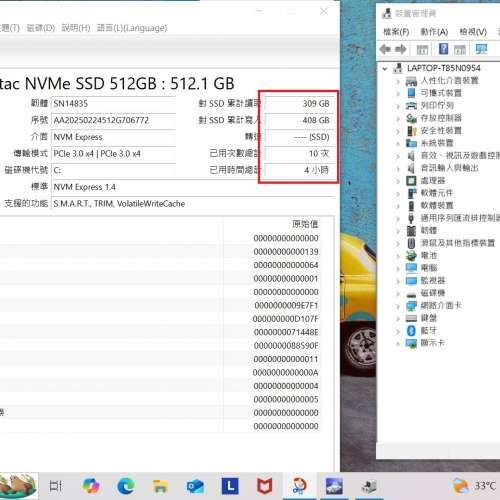500x500 pixels.
Task: Click the transfer mode field PCIe 3.0 x4
Action: [114, 154]
